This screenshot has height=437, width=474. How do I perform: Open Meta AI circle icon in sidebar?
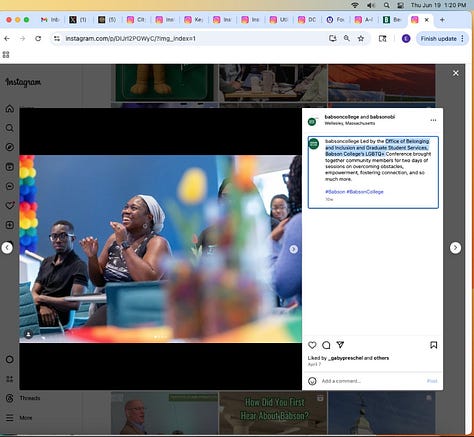(x=10, y=359)
